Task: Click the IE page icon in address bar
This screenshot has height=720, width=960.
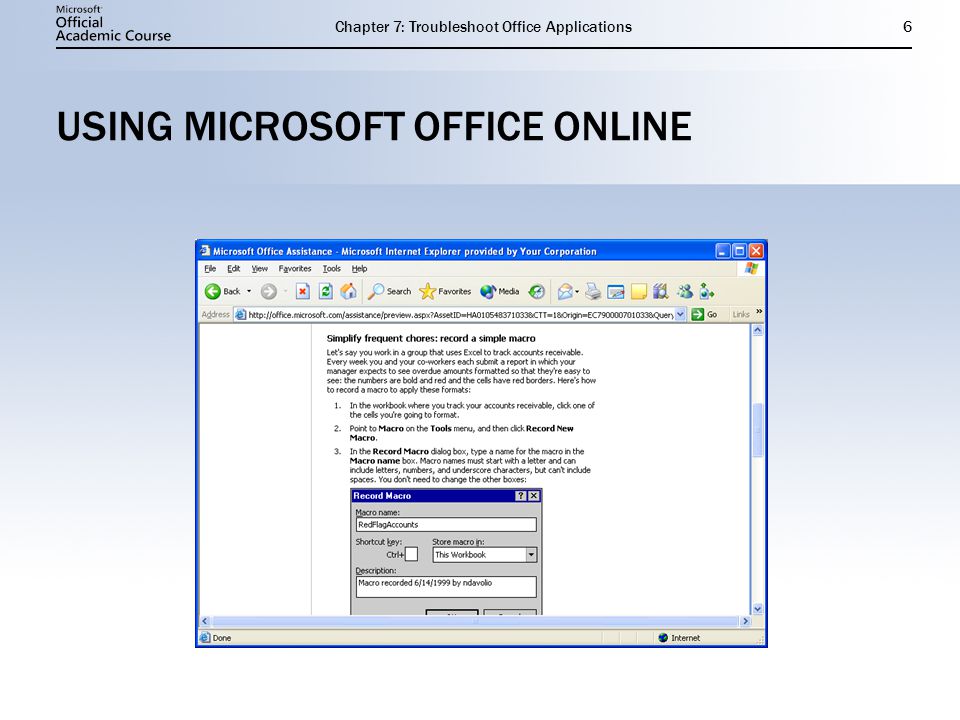Action: [241, 315]
